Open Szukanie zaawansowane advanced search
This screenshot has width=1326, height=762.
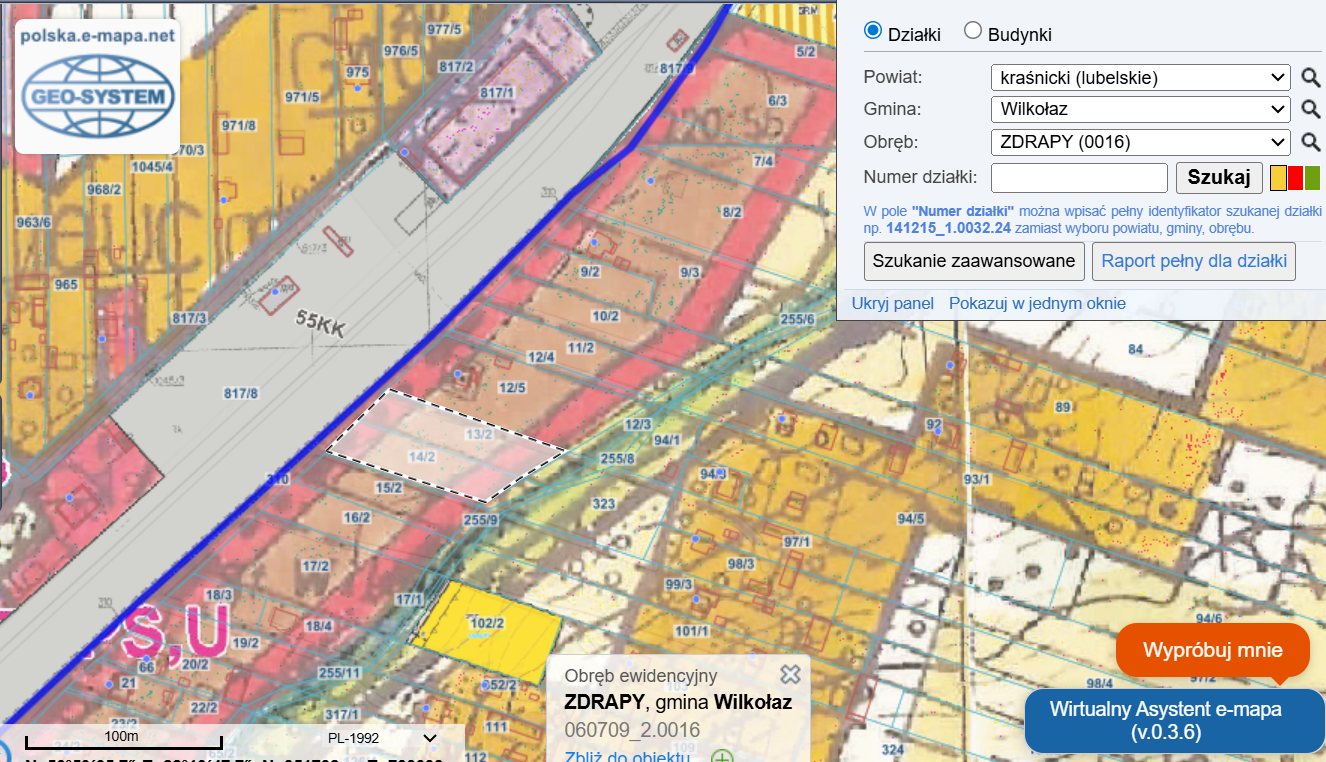point(974,261)
